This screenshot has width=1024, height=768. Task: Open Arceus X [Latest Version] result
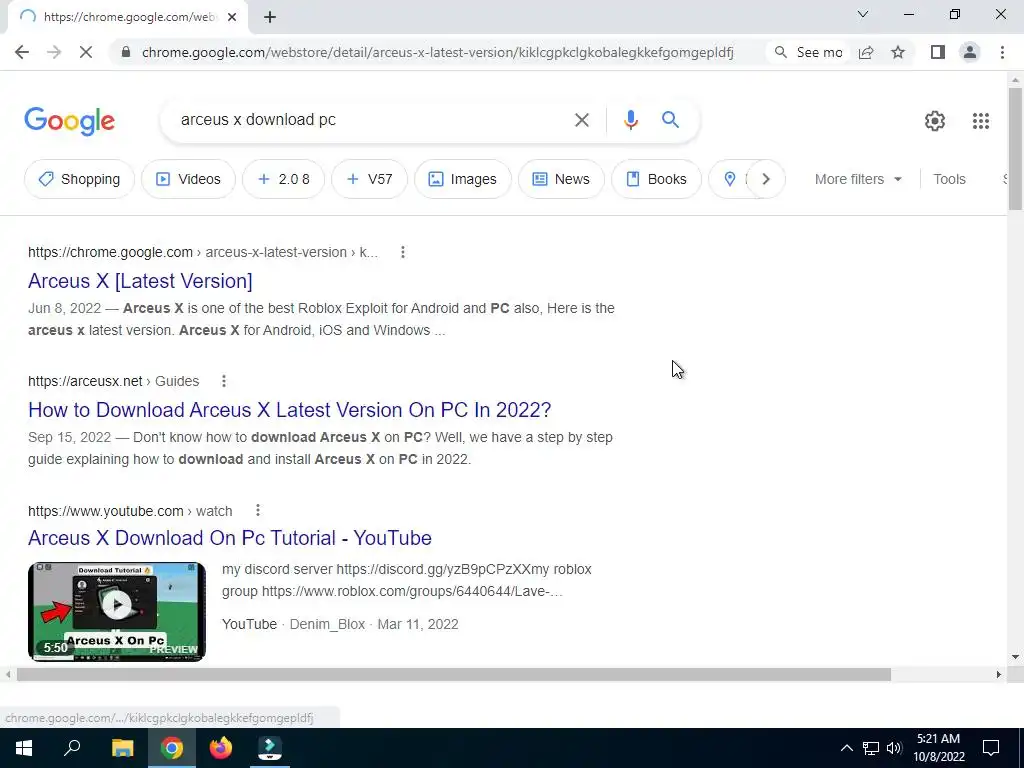140,281
